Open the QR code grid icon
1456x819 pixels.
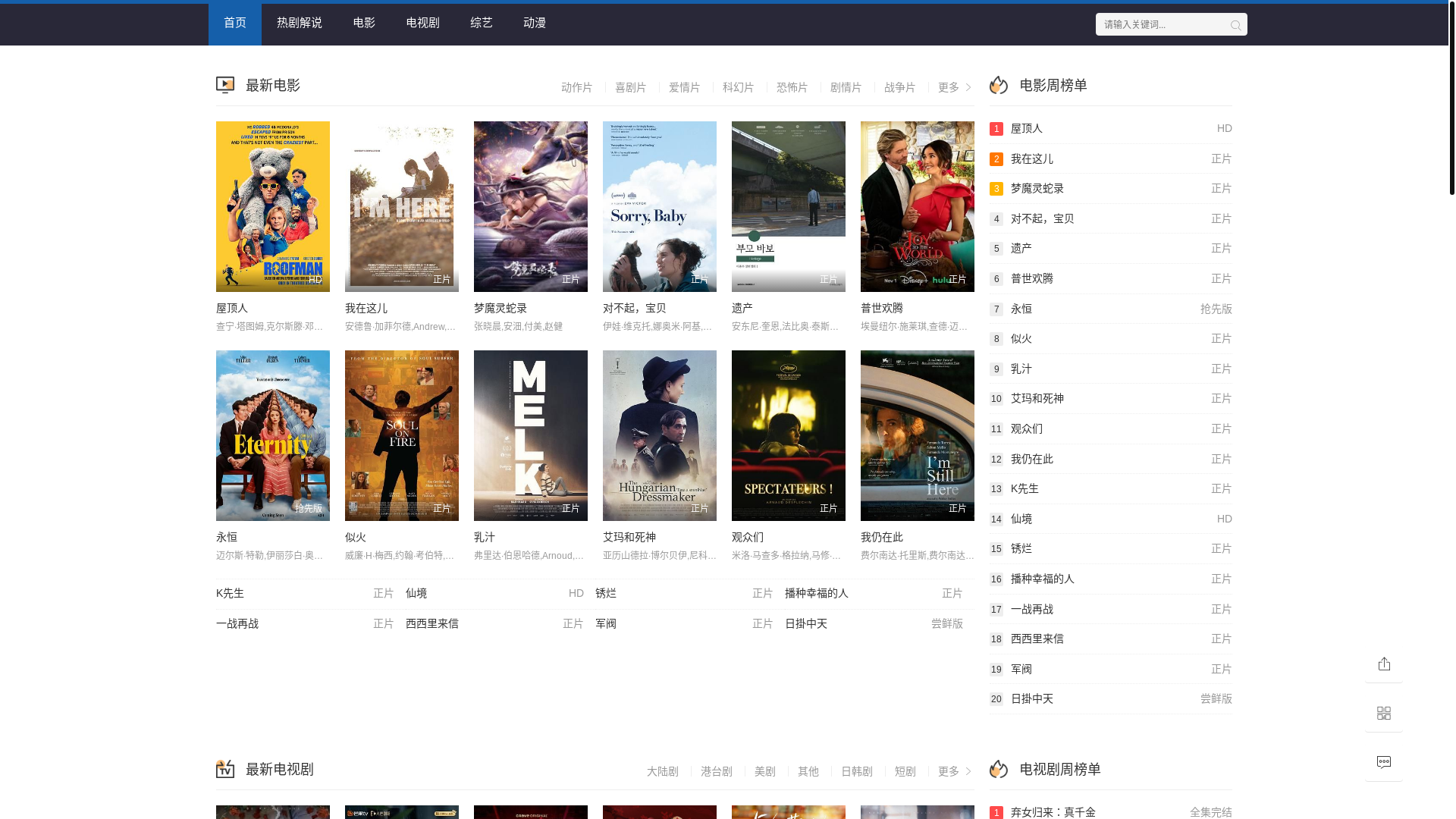pyautogui.click(x=1384, y=714)
